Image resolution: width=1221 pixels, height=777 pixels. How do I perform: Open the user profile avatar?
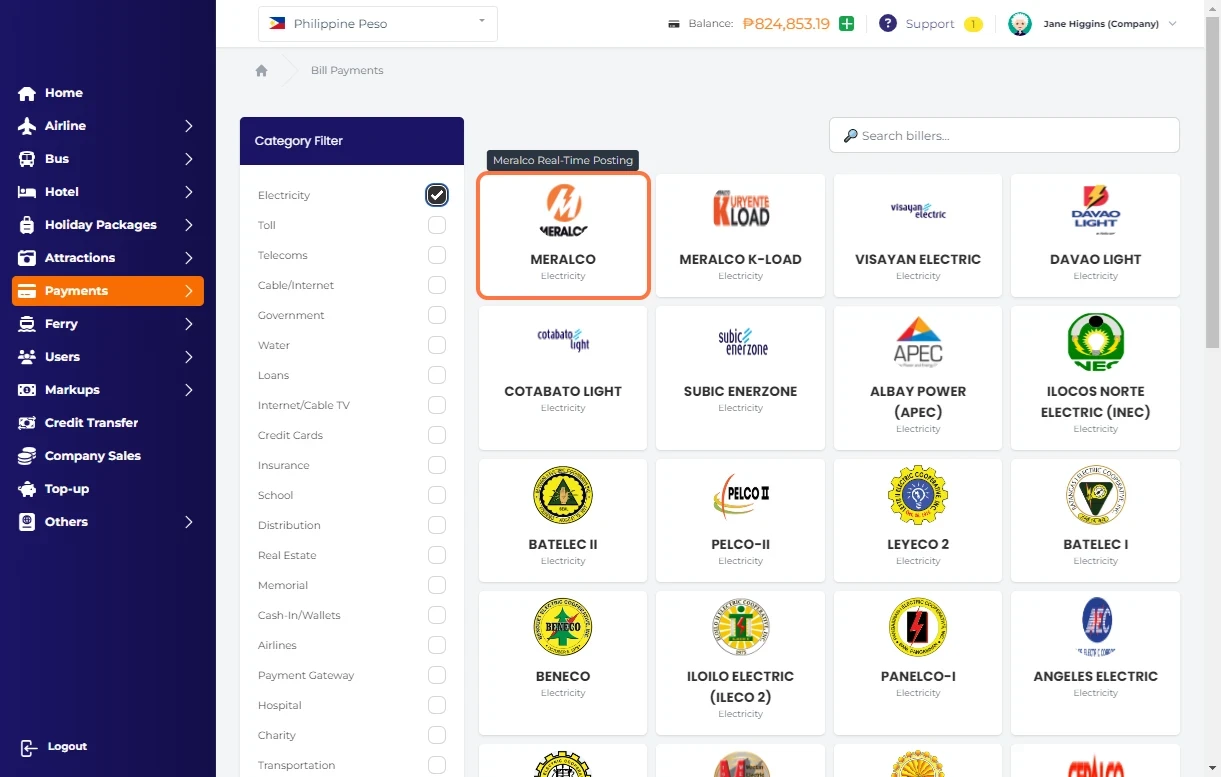tap(1019, 24)
